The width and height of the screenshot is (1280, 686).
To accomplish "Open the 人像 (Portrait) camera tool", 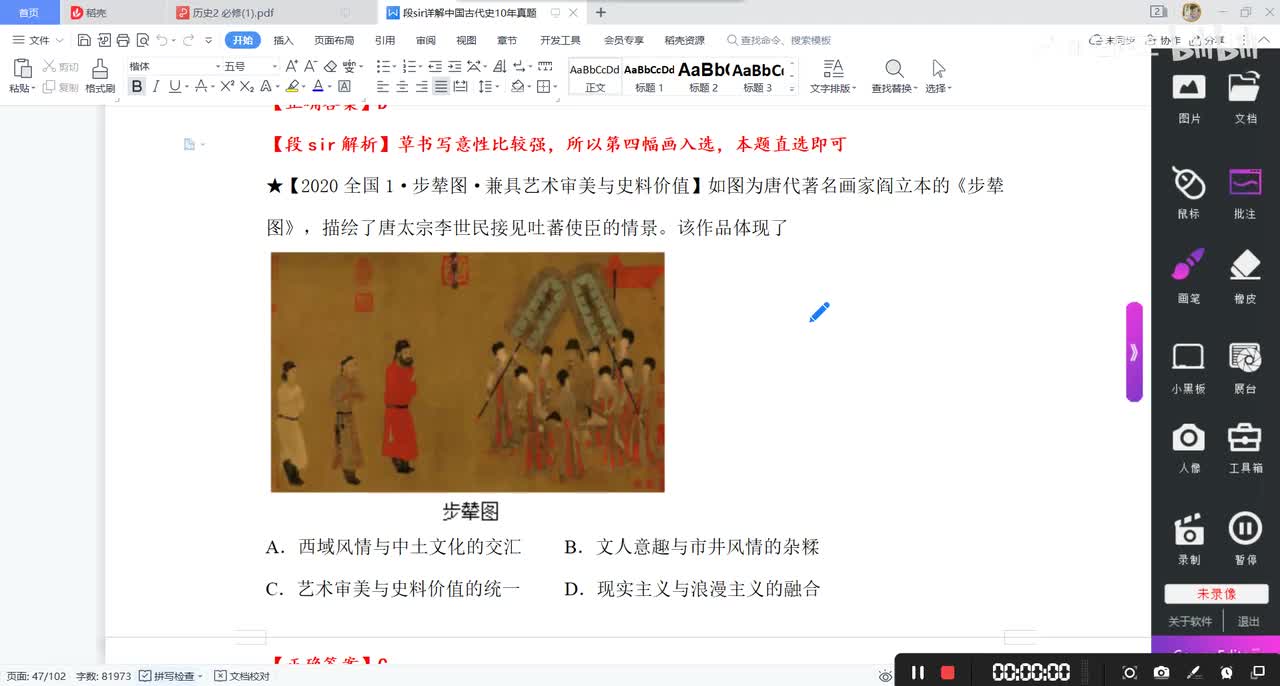I will coord(1189,448).
